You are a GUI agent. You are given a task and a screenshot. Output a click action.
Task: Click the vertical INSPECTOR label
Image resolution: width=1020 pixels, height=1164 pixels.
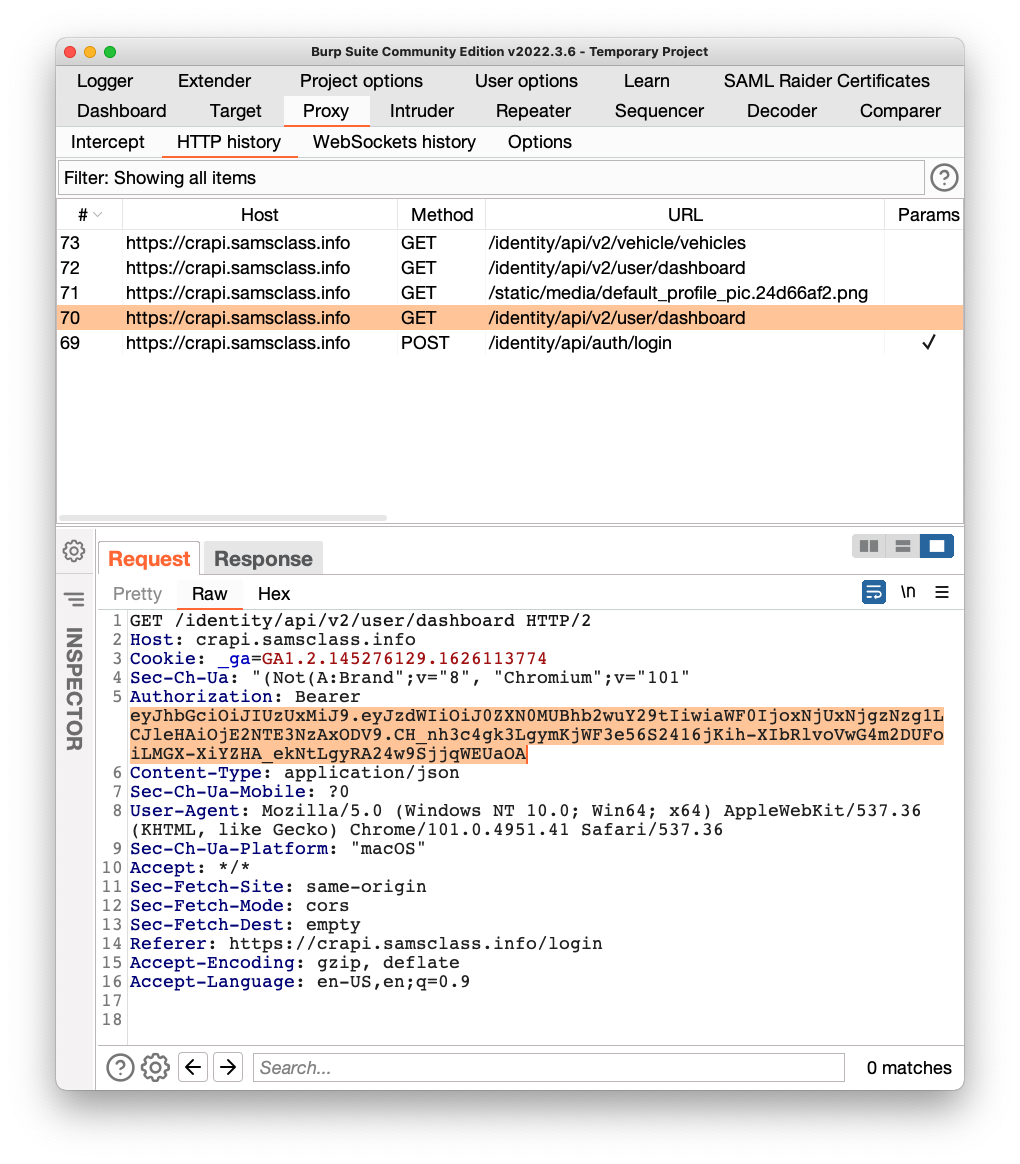[73, 688]
